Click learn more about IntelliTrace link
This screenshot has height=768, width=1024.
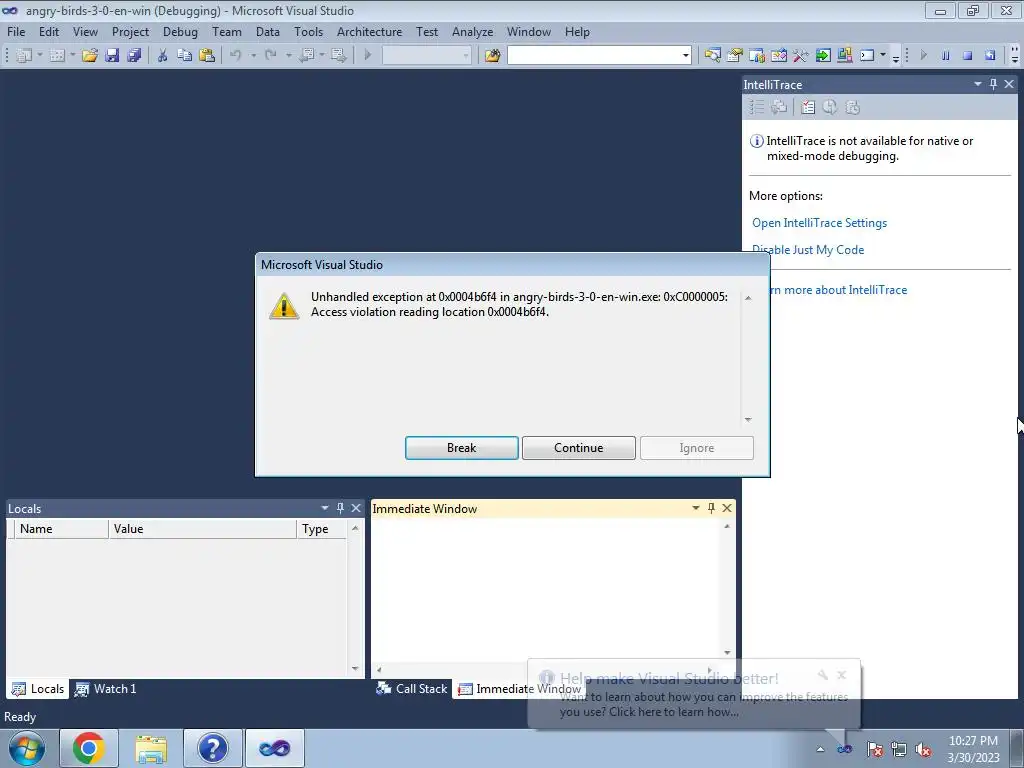(839, 289)
